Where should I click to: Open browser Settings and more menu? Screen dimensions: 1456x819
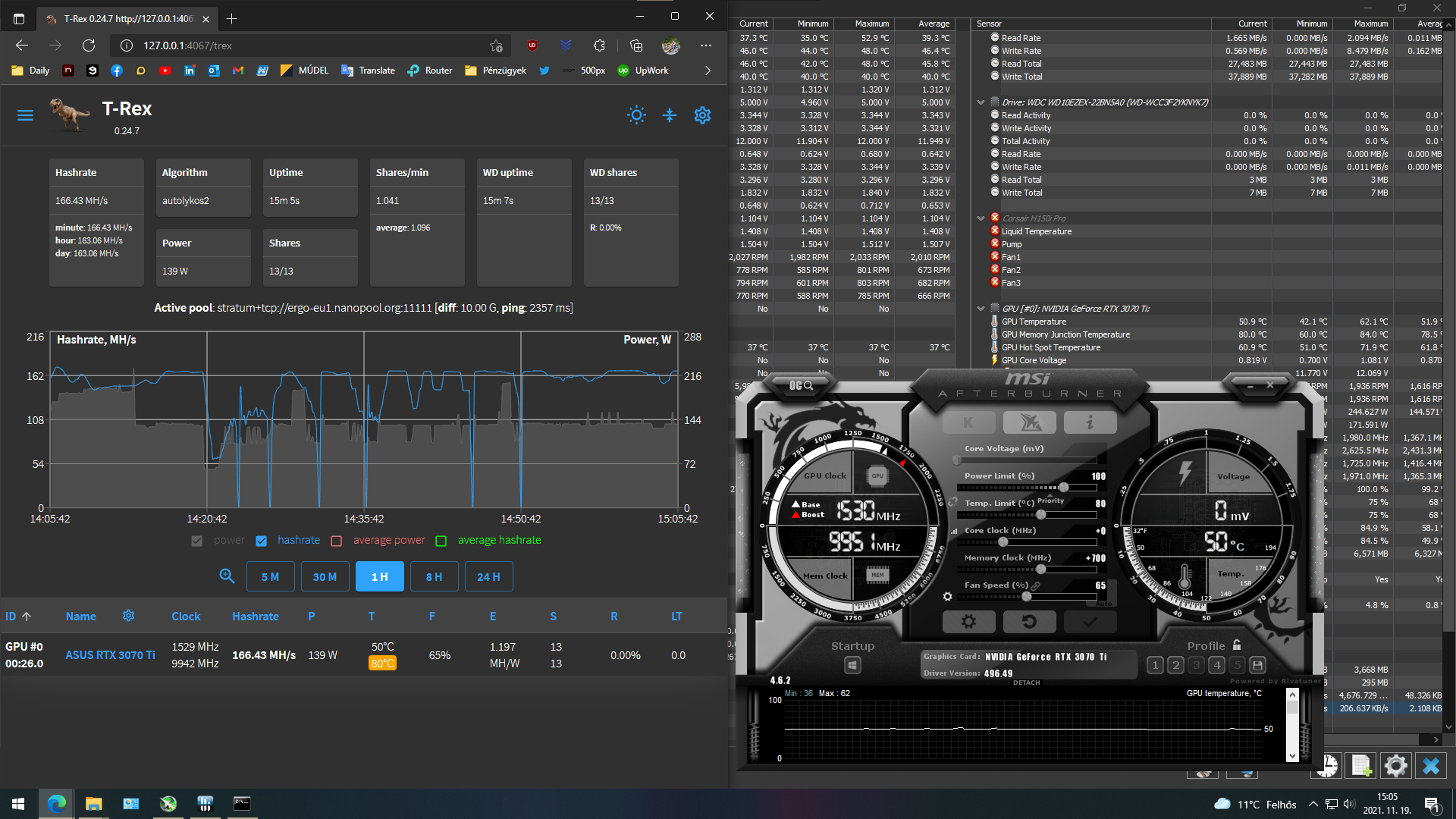[706, 45]
